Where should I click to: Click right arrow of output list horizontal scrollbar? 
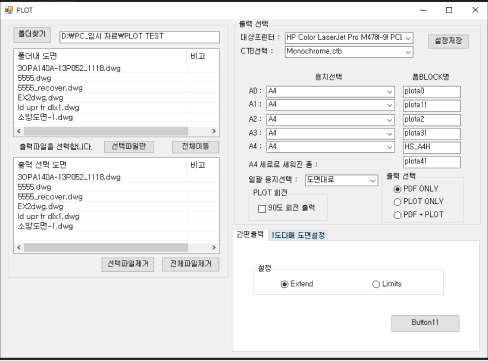pyautogui.click(x=214, y=247)
